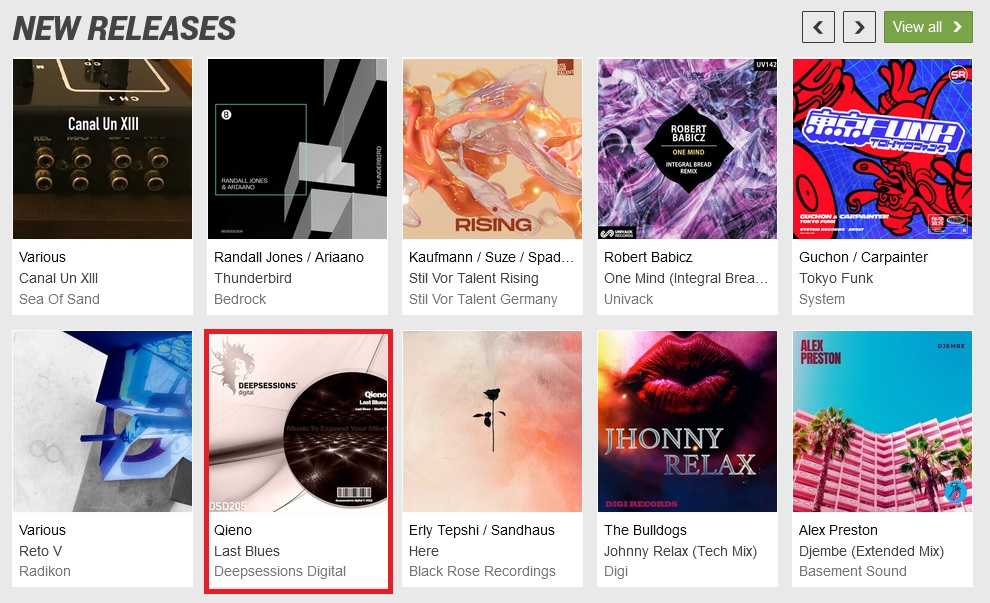Select the Rising cover art
Screen dimensions: 990x603
[492, 149]
